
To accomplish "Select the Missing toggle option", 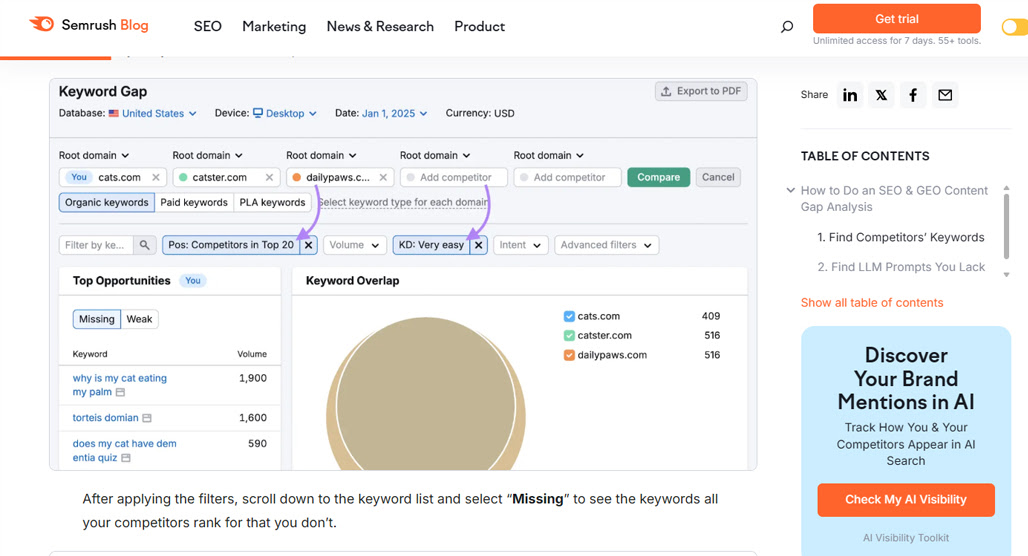I will click(96, 319).
